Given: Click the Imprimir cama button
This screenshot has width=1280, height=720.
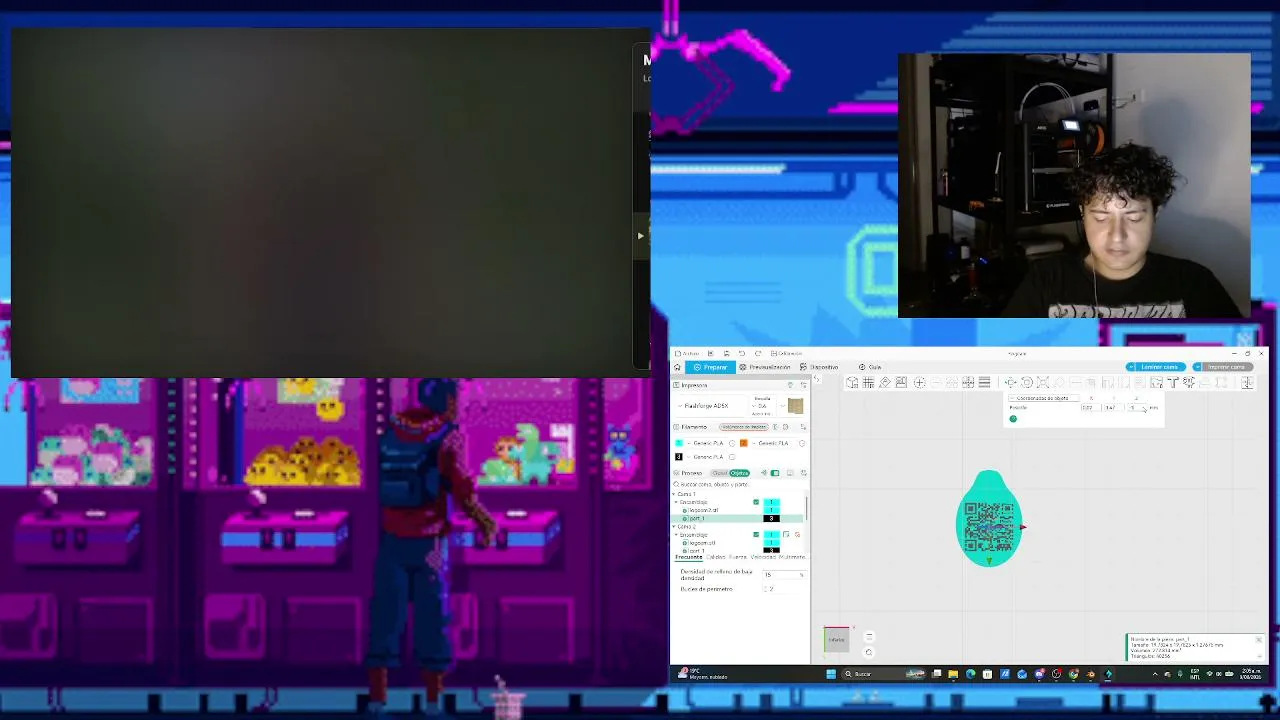Looking at the screenshot, I should coord(1226,367).
